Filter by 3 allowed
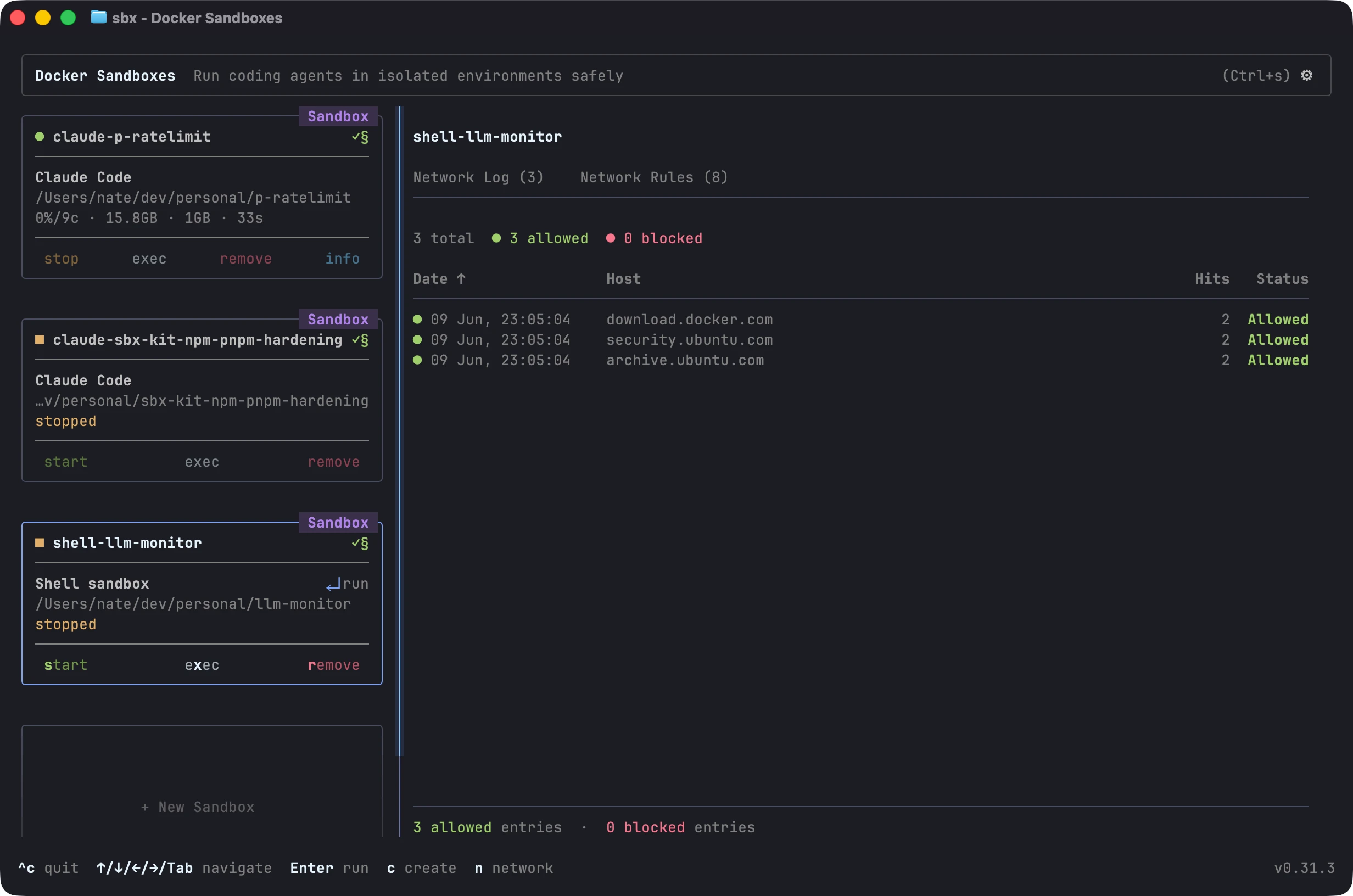1353x896 pixels. [549, 238]
